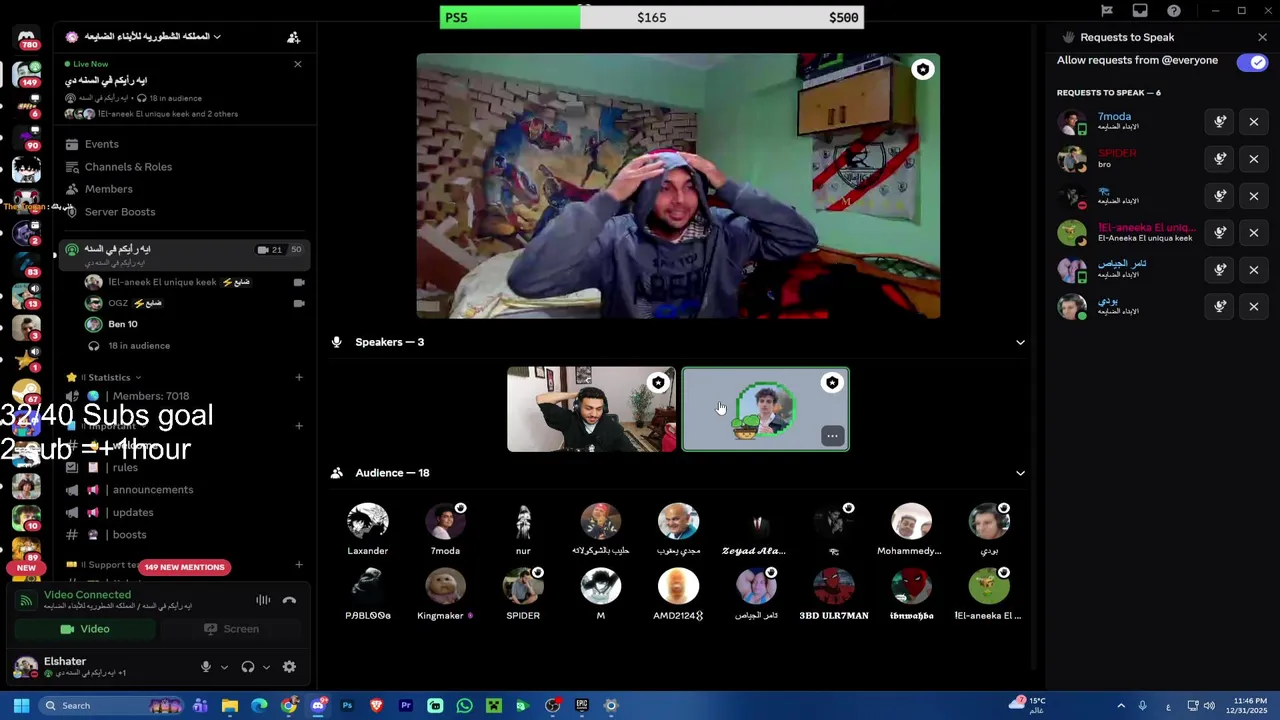
Task: Dismiss El-aneeka's speak request
Action: (1253, 233)
